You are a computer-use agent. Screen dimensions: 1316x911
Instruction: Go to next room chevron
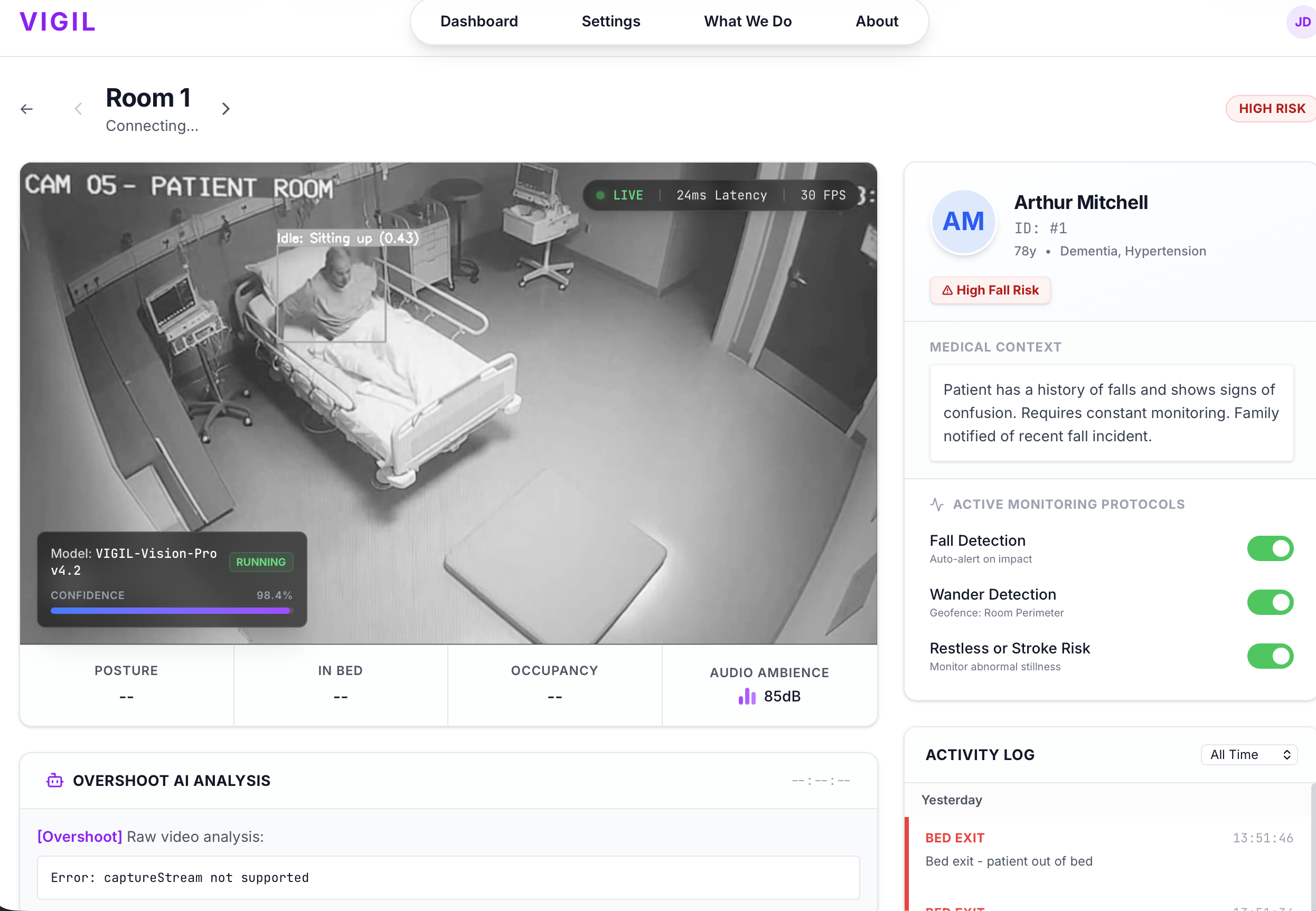tap(226, 109)
